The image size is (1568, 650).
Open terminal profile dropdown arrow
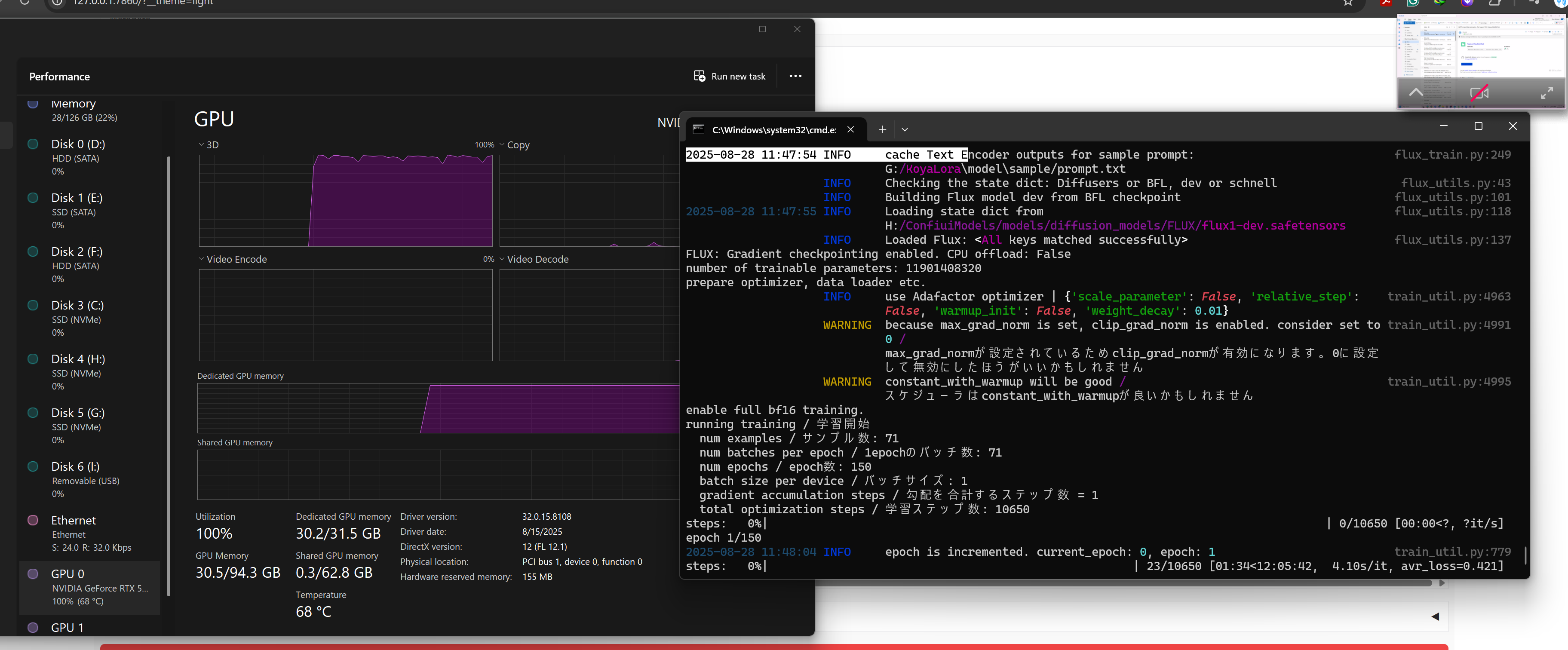(x=905, y=130)
